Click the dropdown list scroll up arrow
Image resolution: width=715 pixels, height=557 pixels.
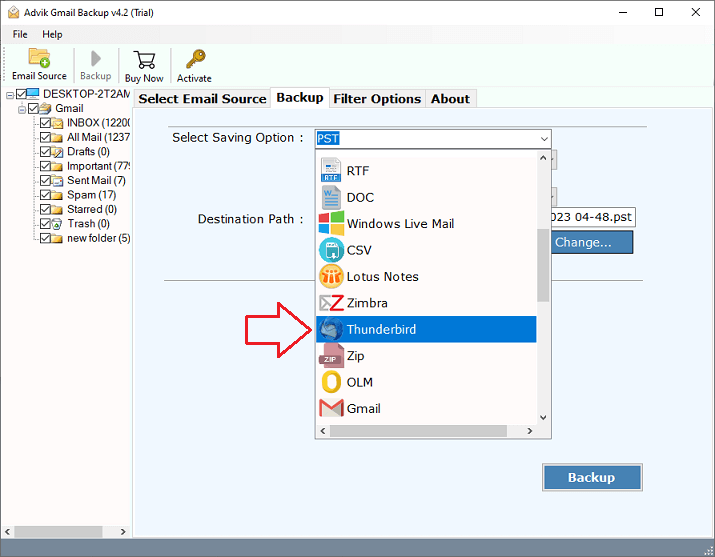pyautogui.click(x=543, y=158)
